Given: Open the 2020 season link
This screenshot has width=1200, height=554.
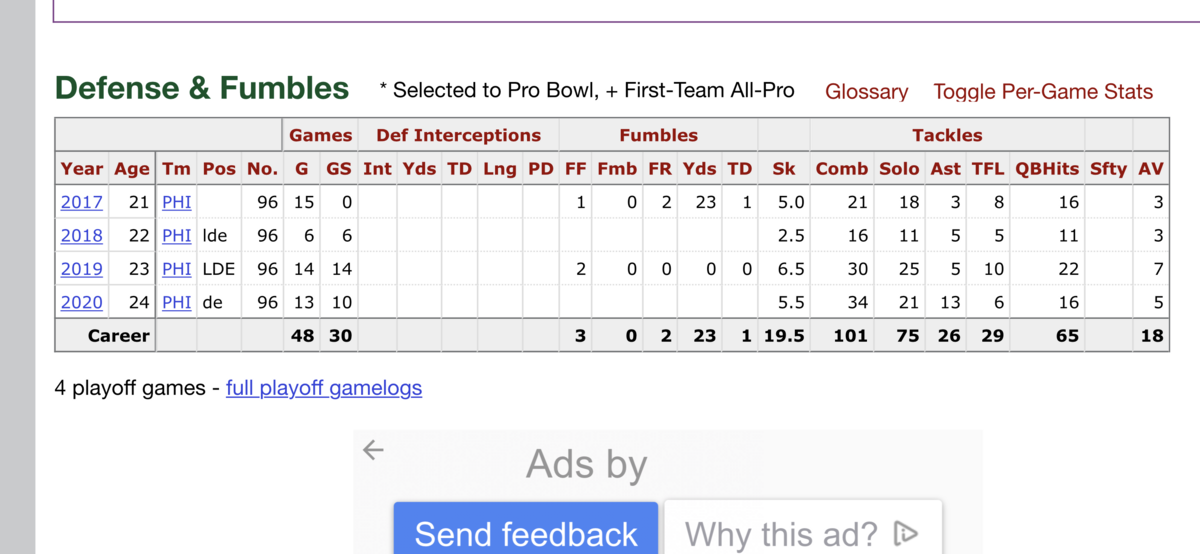Looking at the screenshot, I should 81,302.
